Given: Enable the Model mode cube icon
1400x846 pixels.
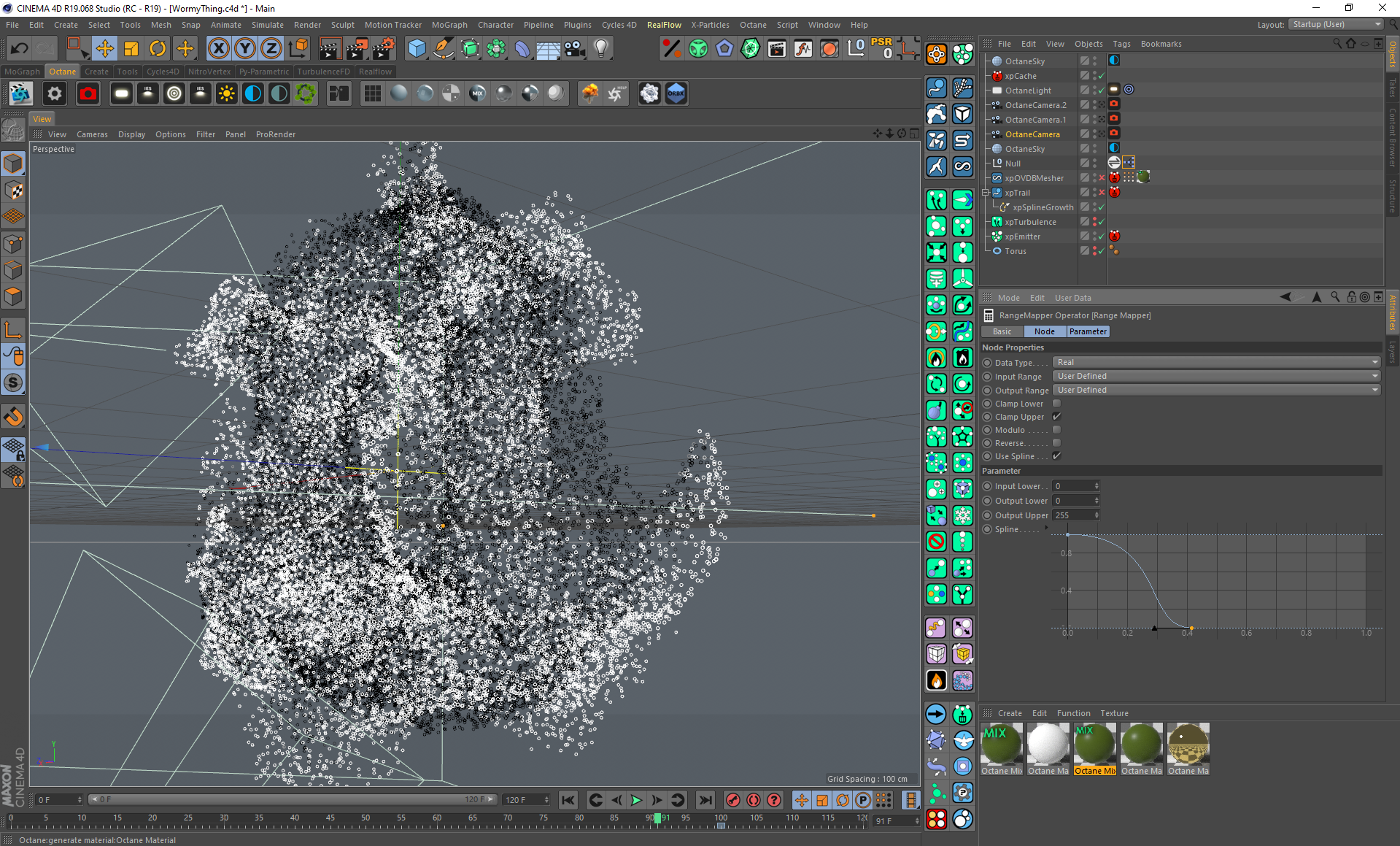Looking at the screenshot, I should click(x=13, y=163).
